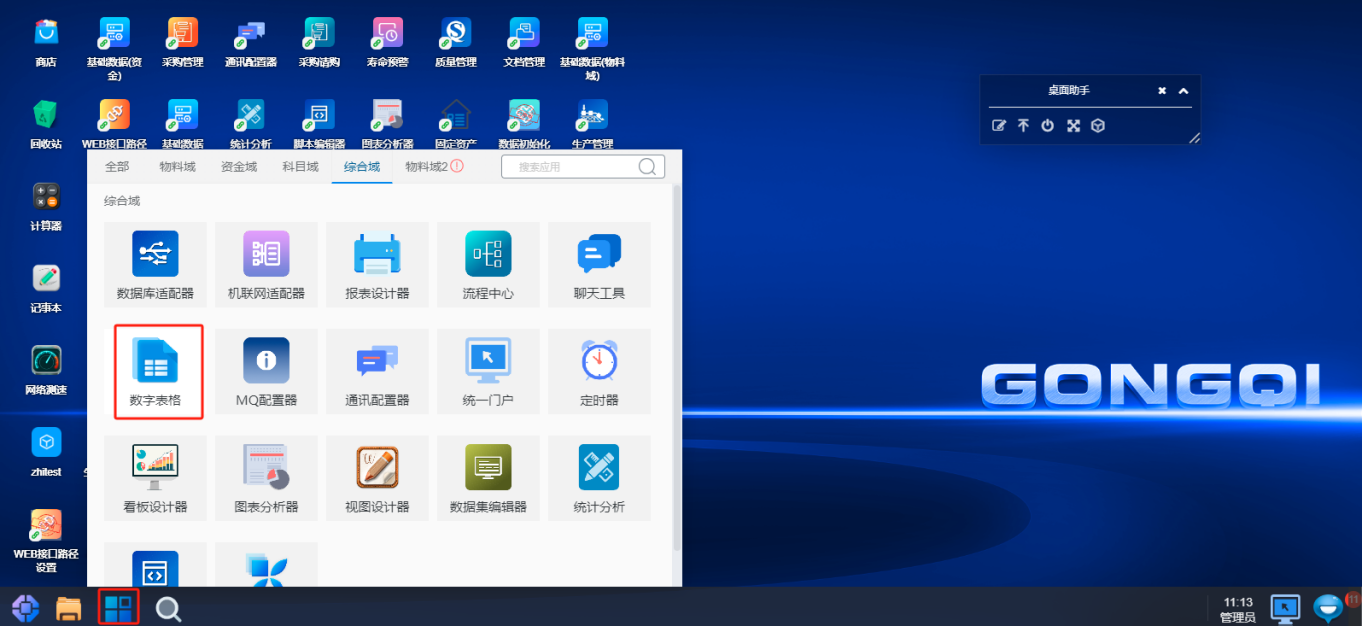Select the 记事本 notepad desktop icon
1362x626 pixels.
[46, 288]
